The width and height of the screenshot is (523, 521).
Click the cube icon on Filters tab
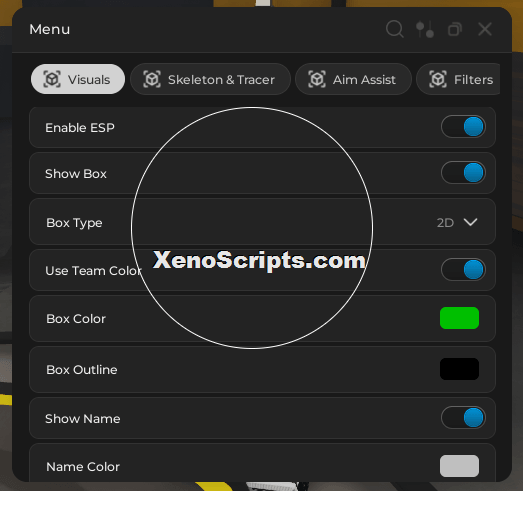point(438,79)
